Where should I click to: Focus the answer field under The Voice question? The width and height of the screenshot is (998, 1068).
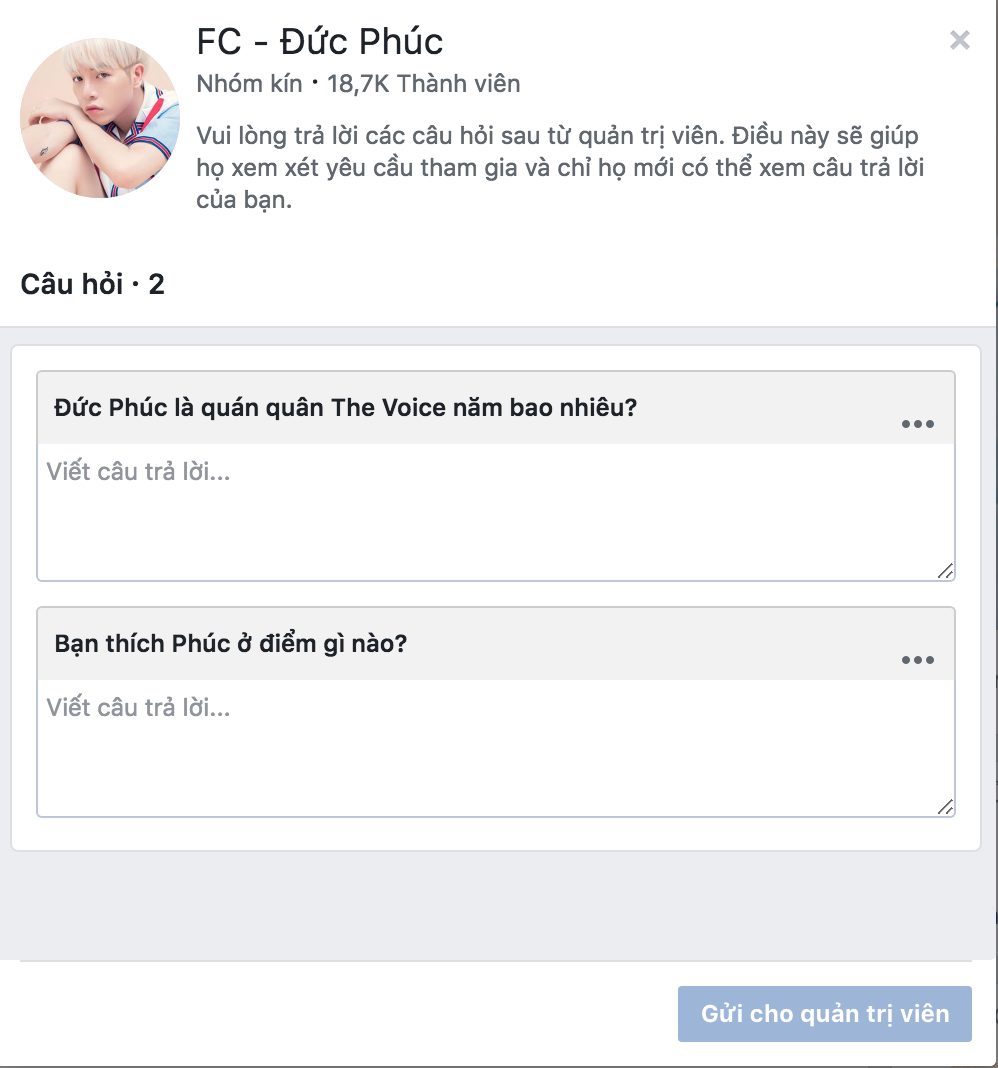coord(495,512)
